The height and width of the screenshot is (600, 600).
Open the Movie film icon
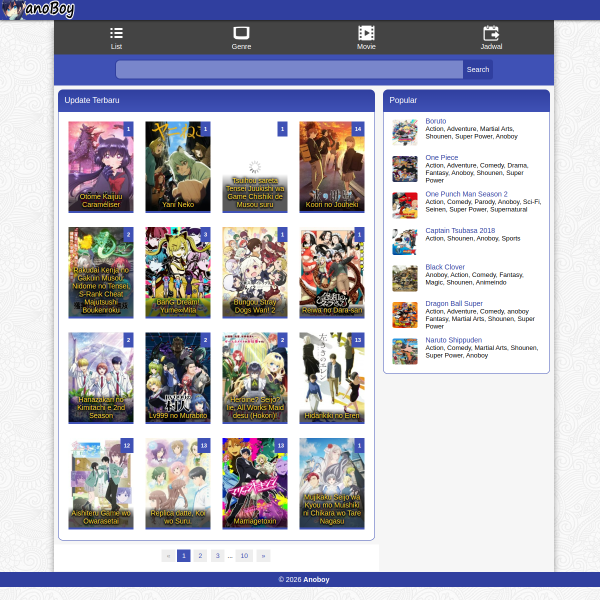tap(366, 33)
